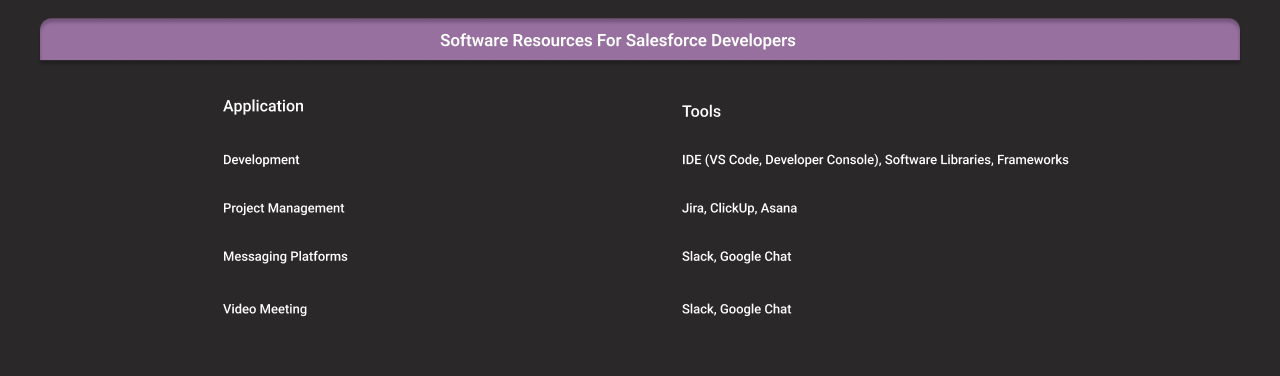Click the 'IDE (VS Code, Developer Console)' tools text
This screenshot has height=376, width=1280.
pos(781,160)
